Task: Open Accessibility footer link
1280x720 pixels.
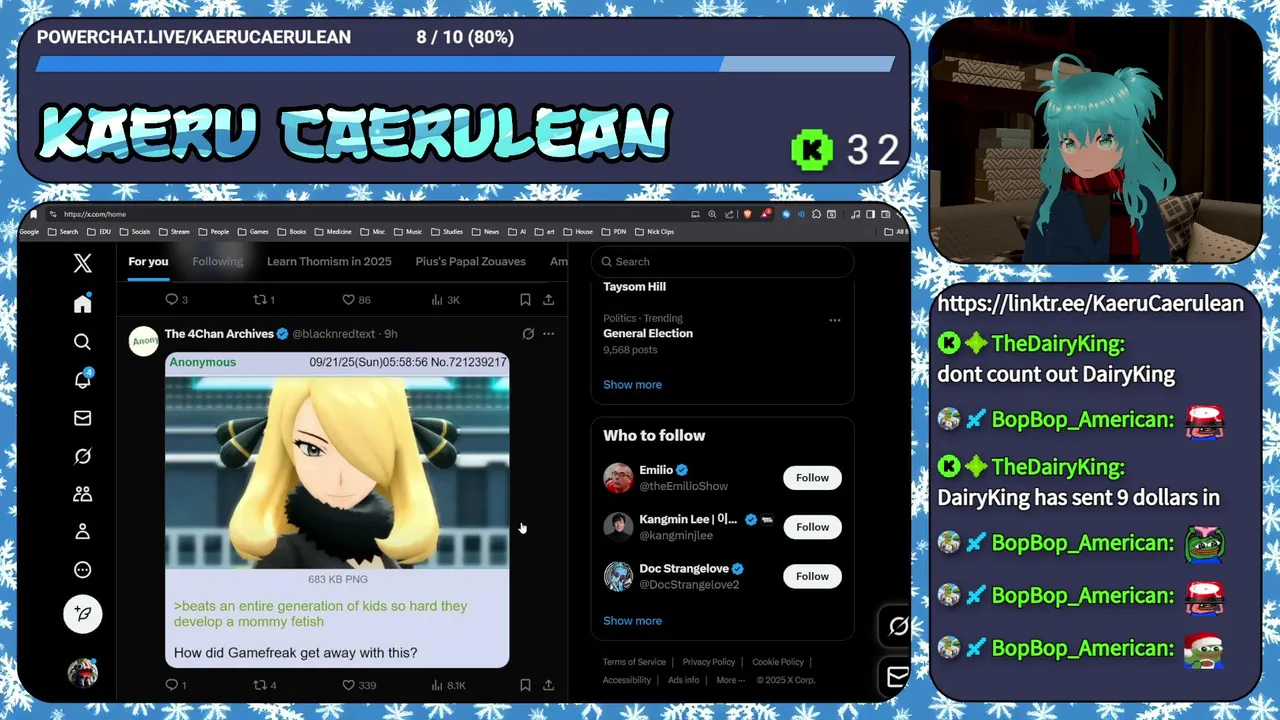Action: tap(627, 680)
